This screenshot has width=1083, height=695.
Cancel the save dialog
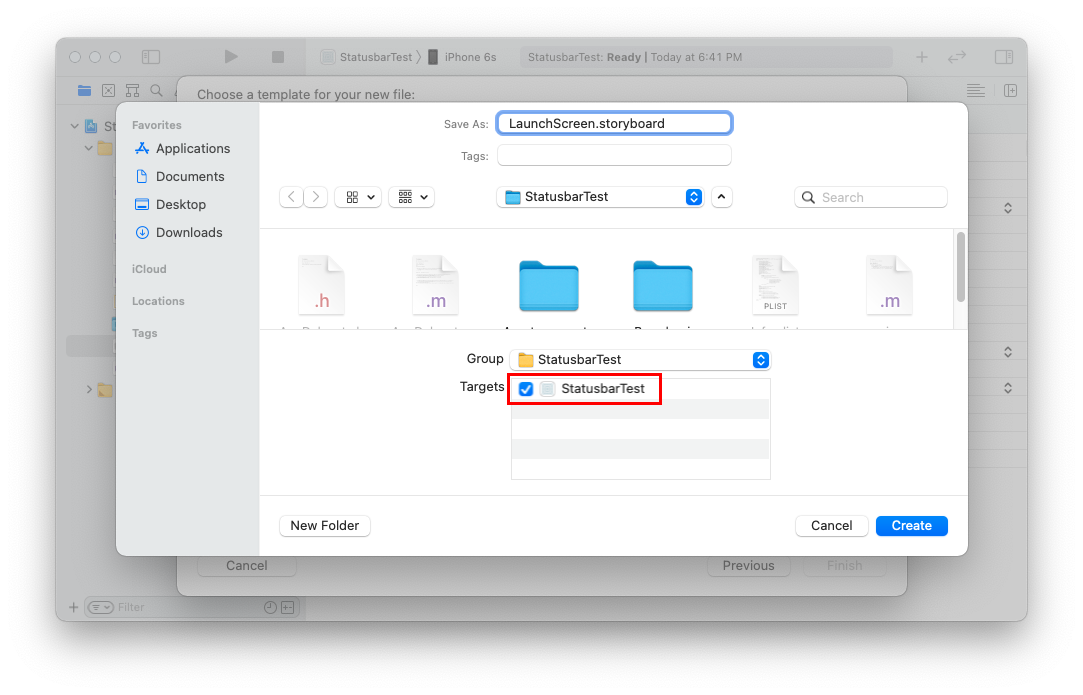pyautogui.click(x=831, y=526)
